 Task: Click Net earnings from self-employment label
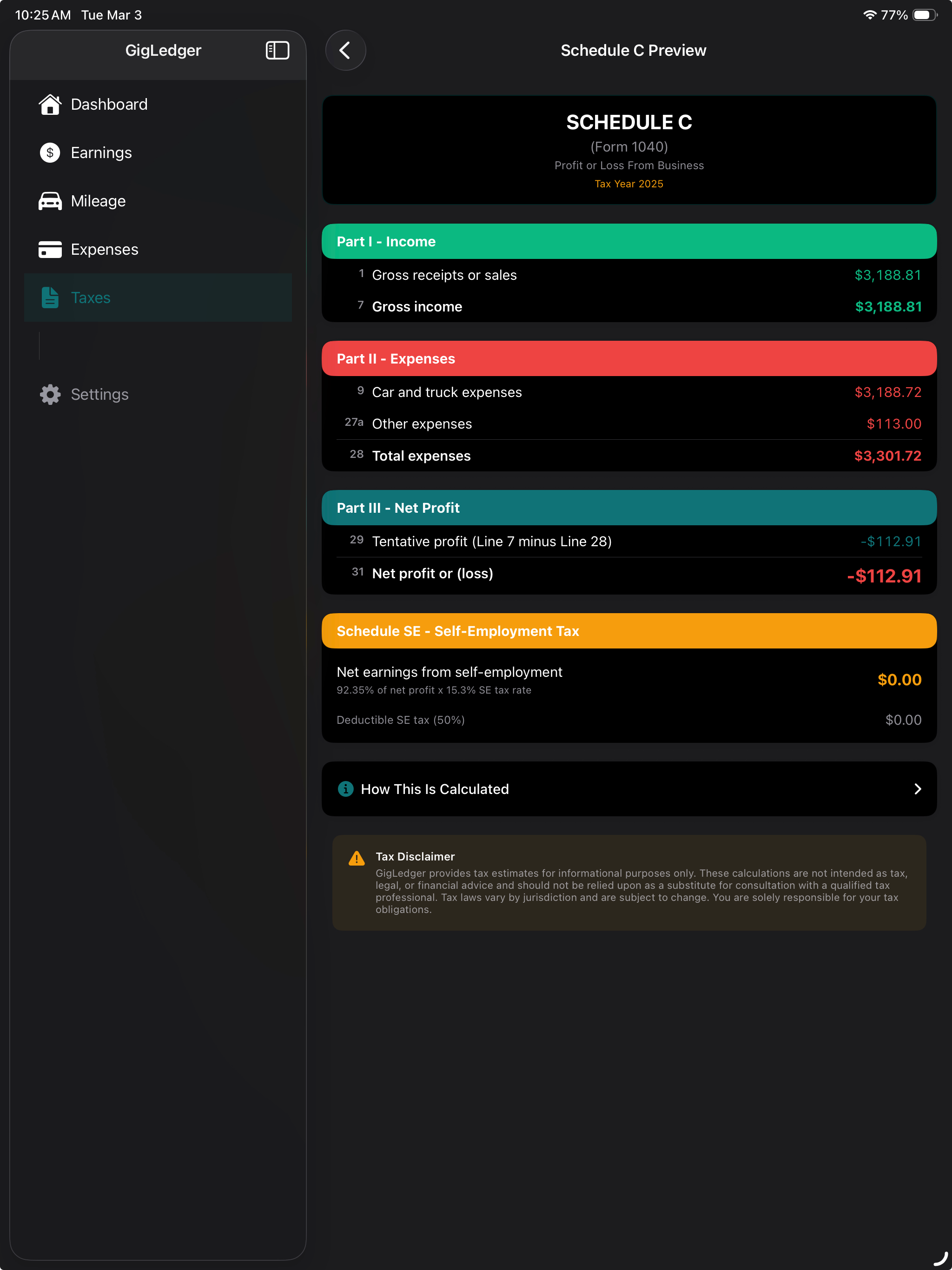450,672
